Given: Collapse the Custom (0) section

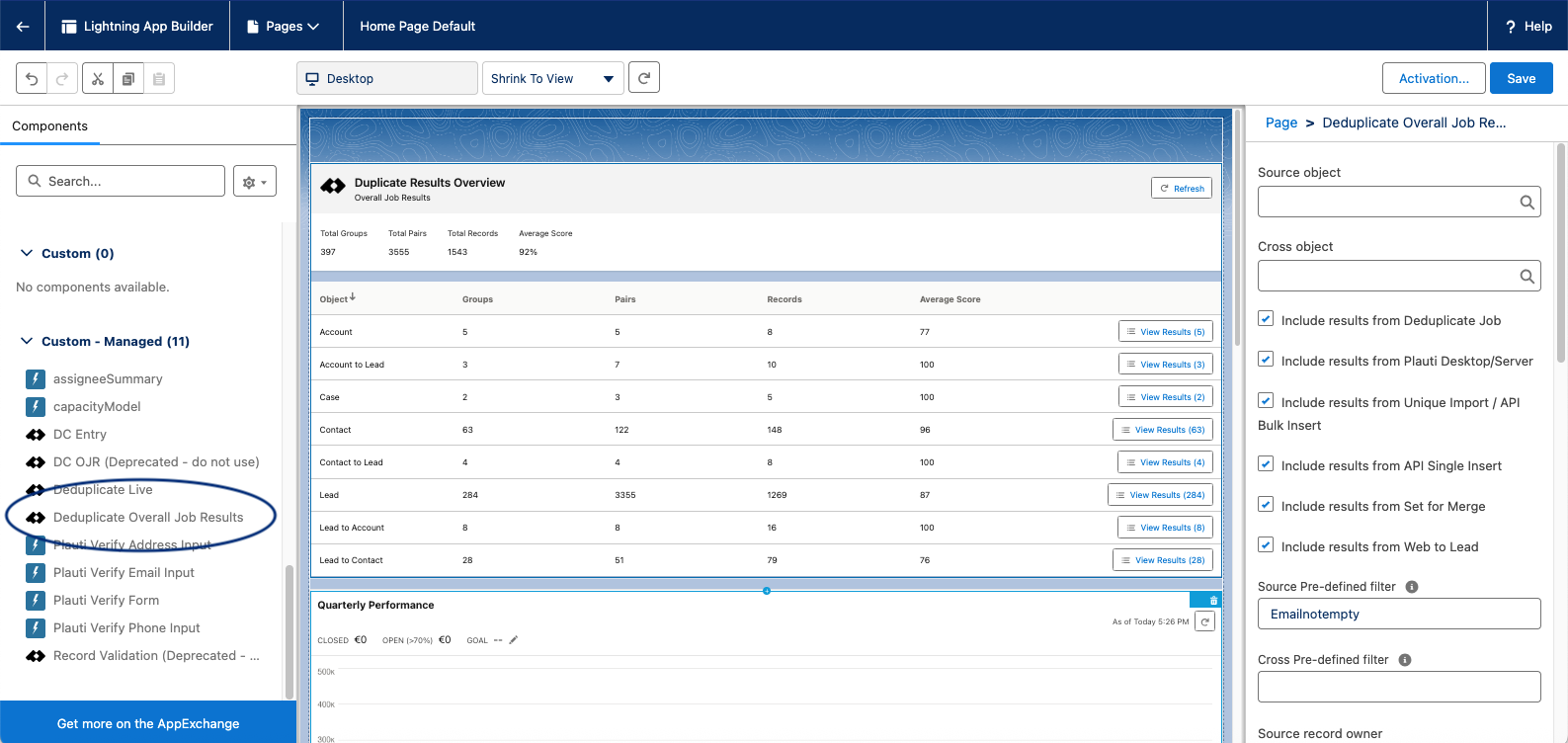Looking at the screenshot, I should [27, 253].
